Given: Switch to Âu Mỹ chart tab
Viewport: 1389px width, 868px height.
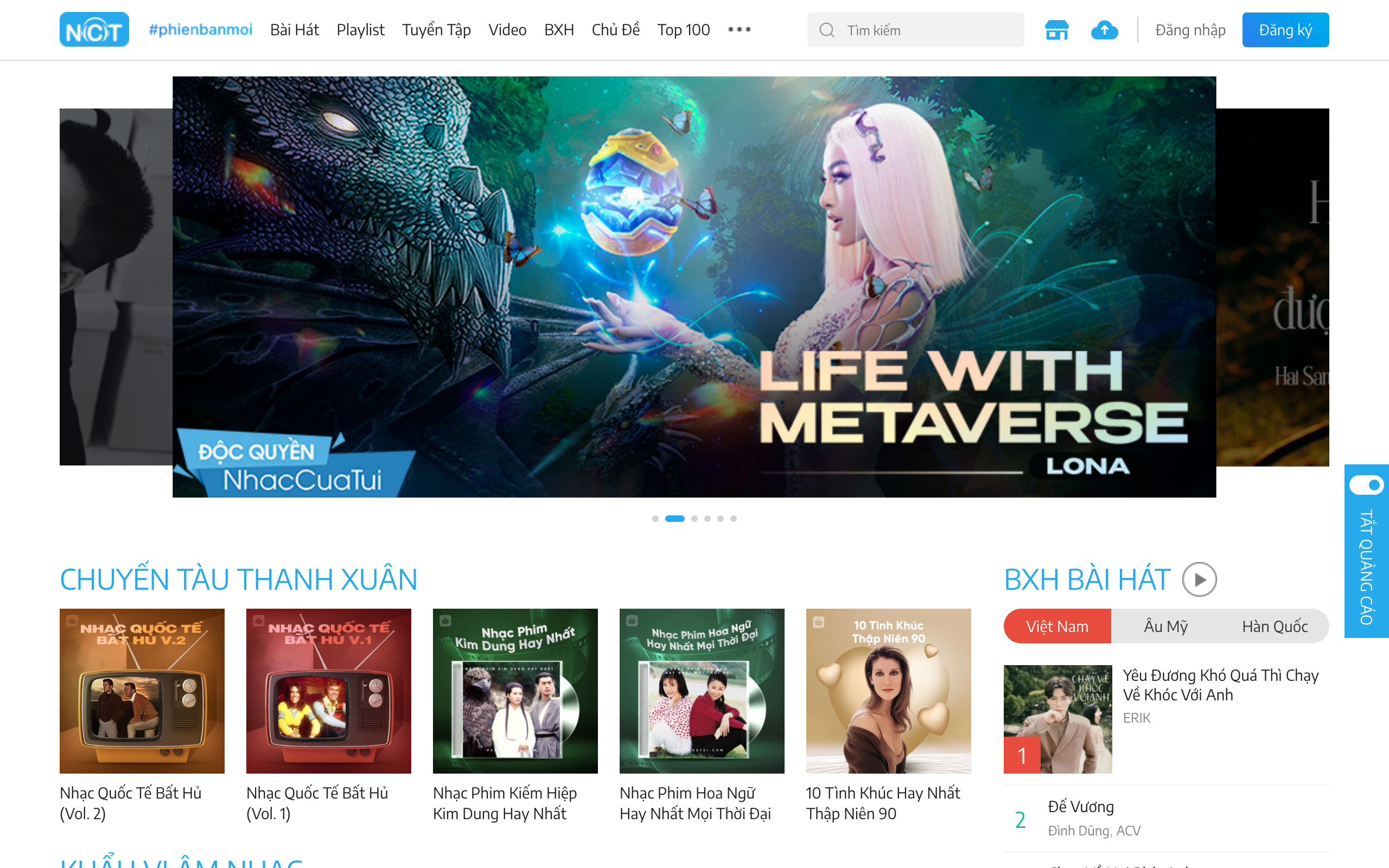Looking at the screenshot, I should tap(1165, 626).
